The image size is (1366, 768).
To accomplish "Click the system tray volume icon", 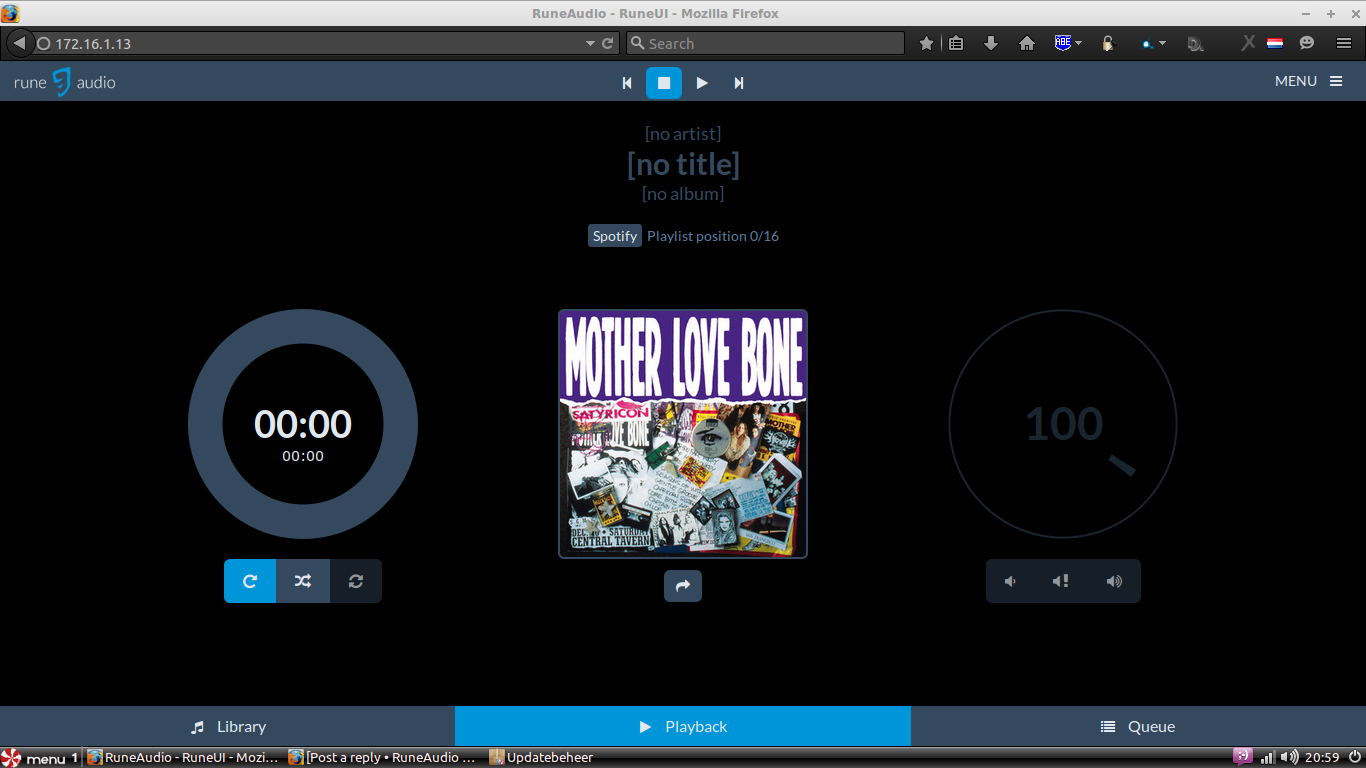I will (x=1289, y=758).
